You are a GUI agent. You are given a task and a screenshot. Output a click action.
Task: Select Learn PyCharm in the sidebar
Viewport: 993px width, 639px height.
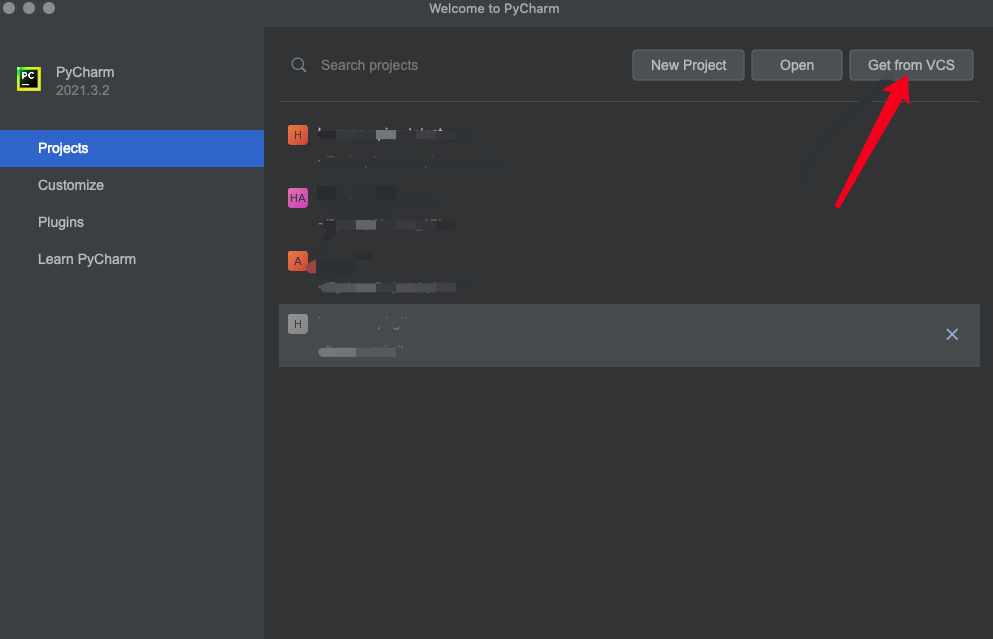[87, 259]
